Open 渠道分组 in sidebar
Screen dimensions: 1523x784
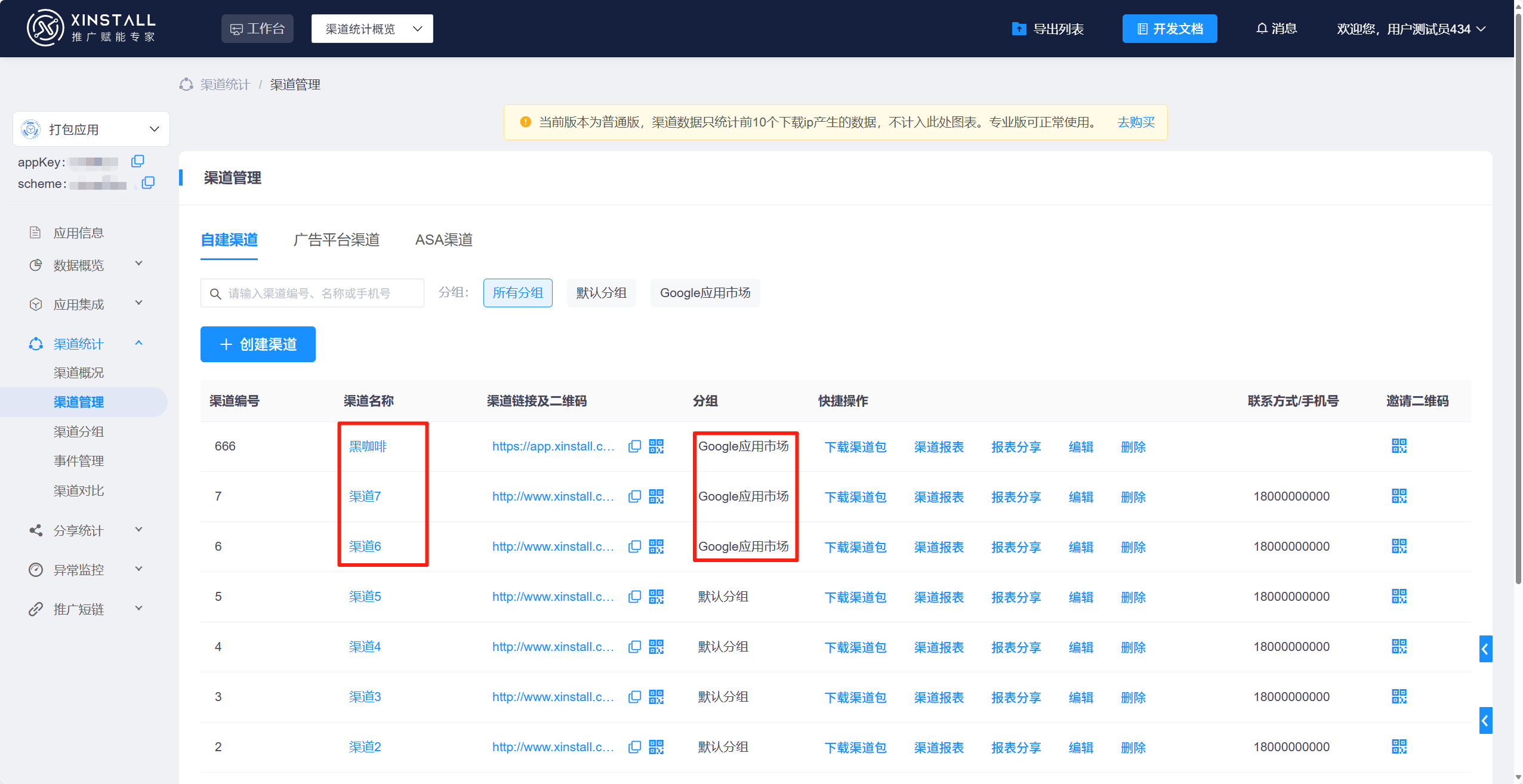[79, 431]
